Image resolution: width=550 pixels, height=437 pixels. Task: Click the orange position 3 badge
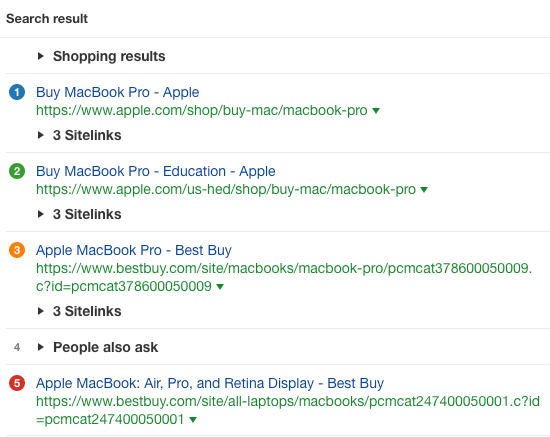tap(17, 250)
